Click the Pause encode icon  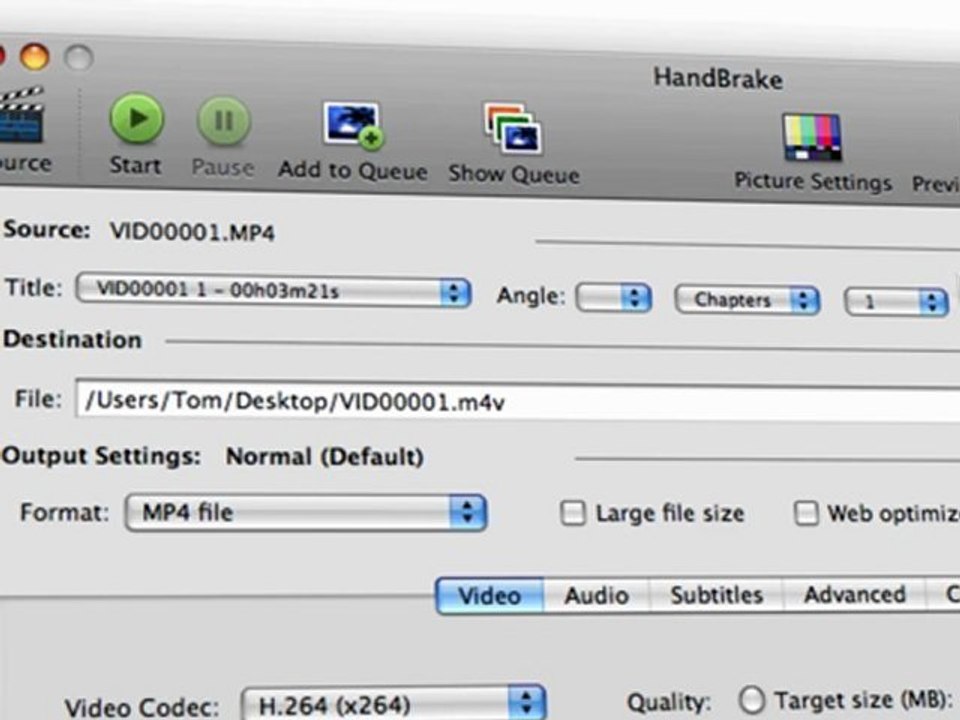click(x=223, y=121)
